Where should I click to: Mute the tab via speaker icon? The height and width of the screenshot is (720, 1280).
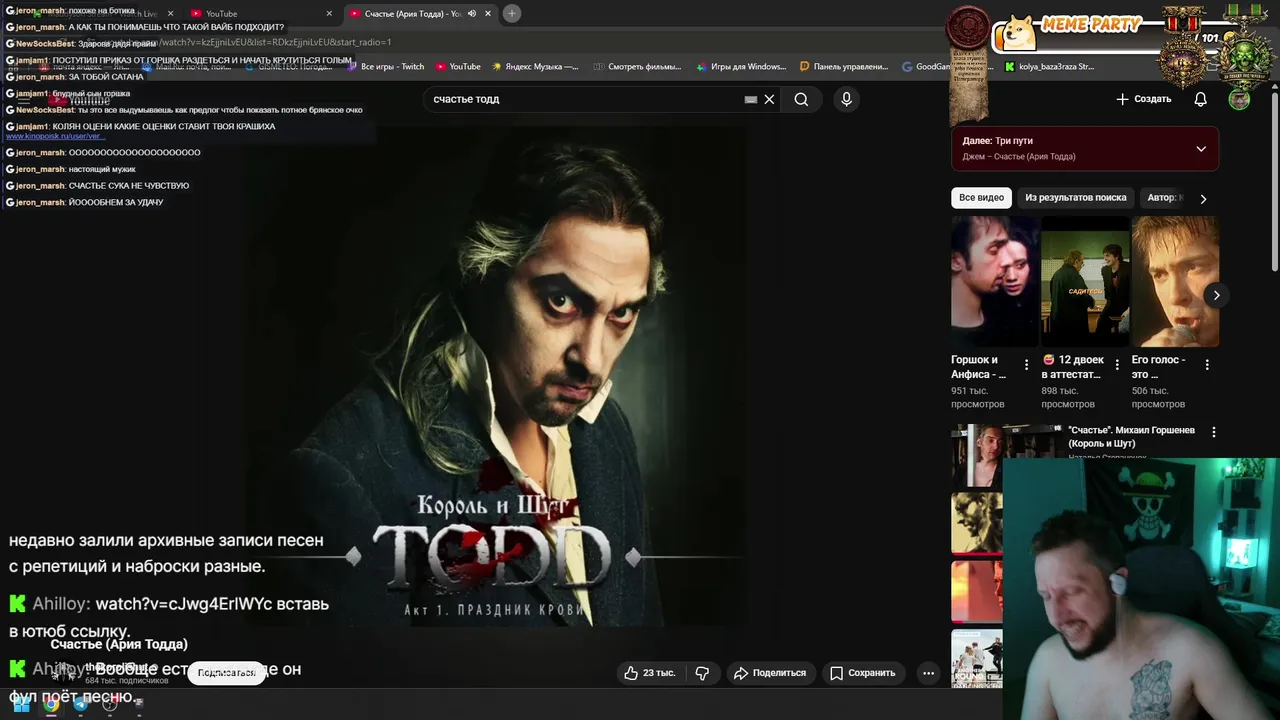(472, 13)
